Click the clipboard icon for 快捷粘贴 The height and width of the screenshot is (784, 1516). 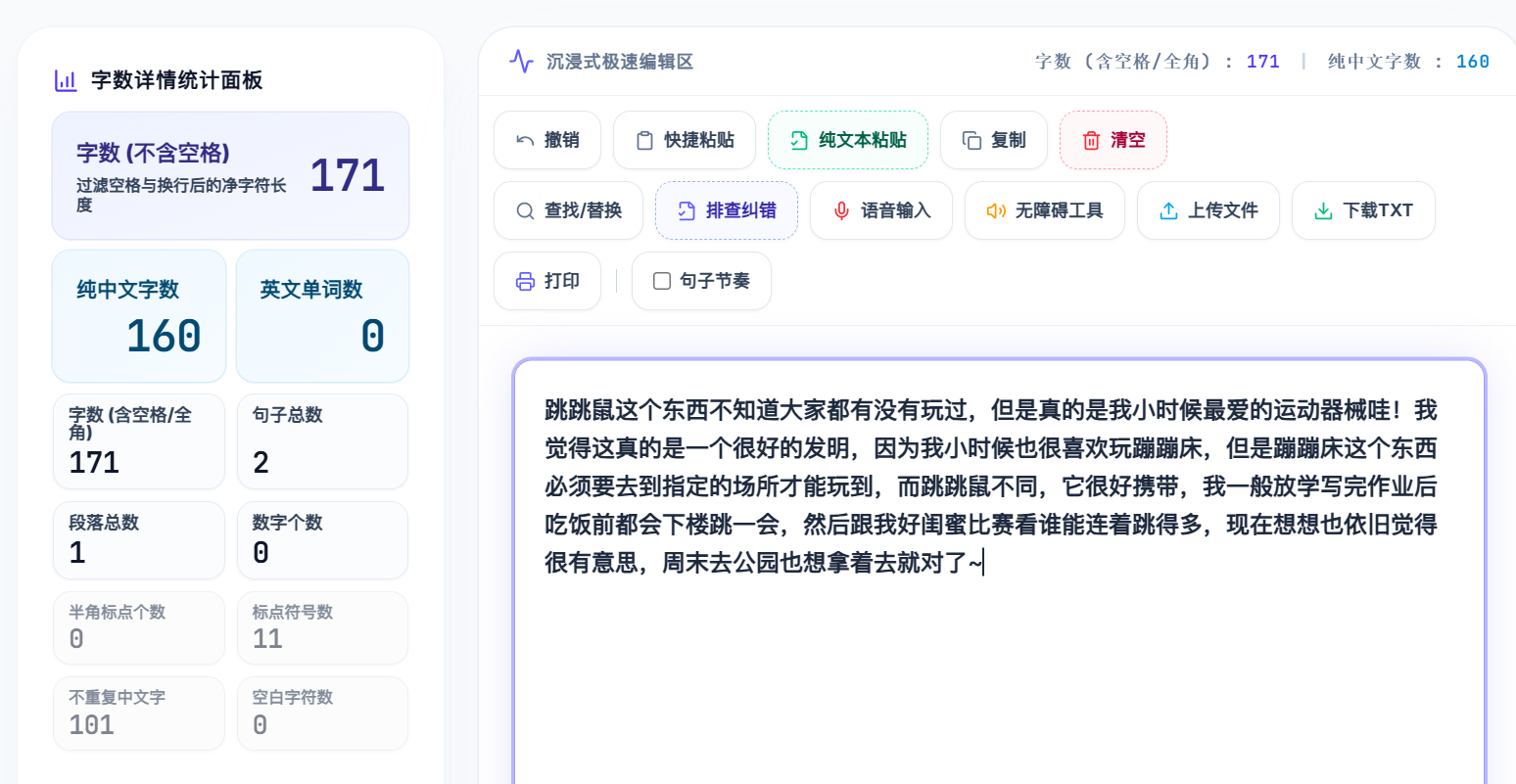644,140
